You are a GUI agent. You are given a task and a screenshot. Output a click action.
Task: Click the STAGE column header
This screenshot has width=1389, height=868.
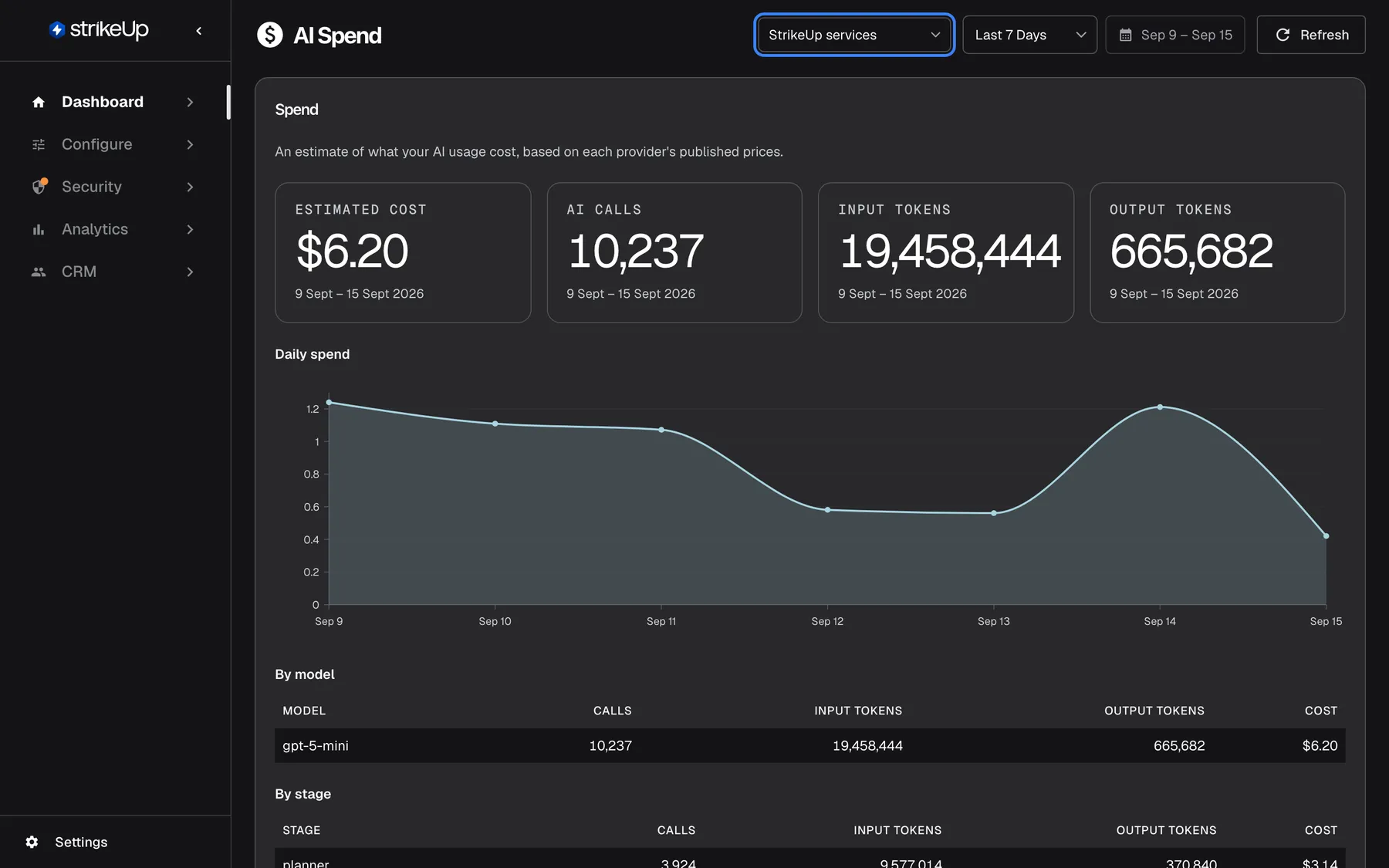302,830
